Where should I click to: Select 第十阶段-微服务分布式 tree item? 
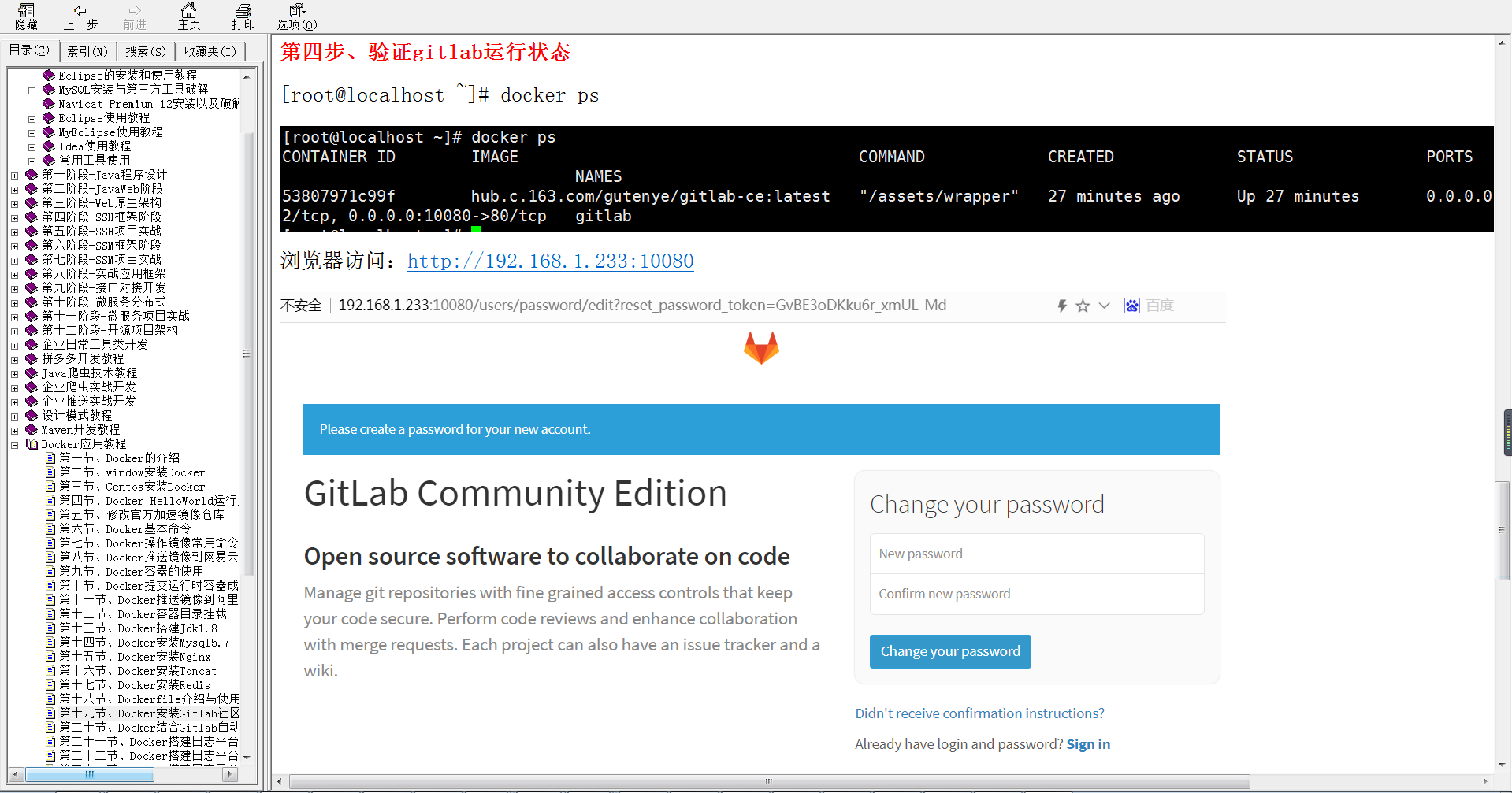click(104, 302)
